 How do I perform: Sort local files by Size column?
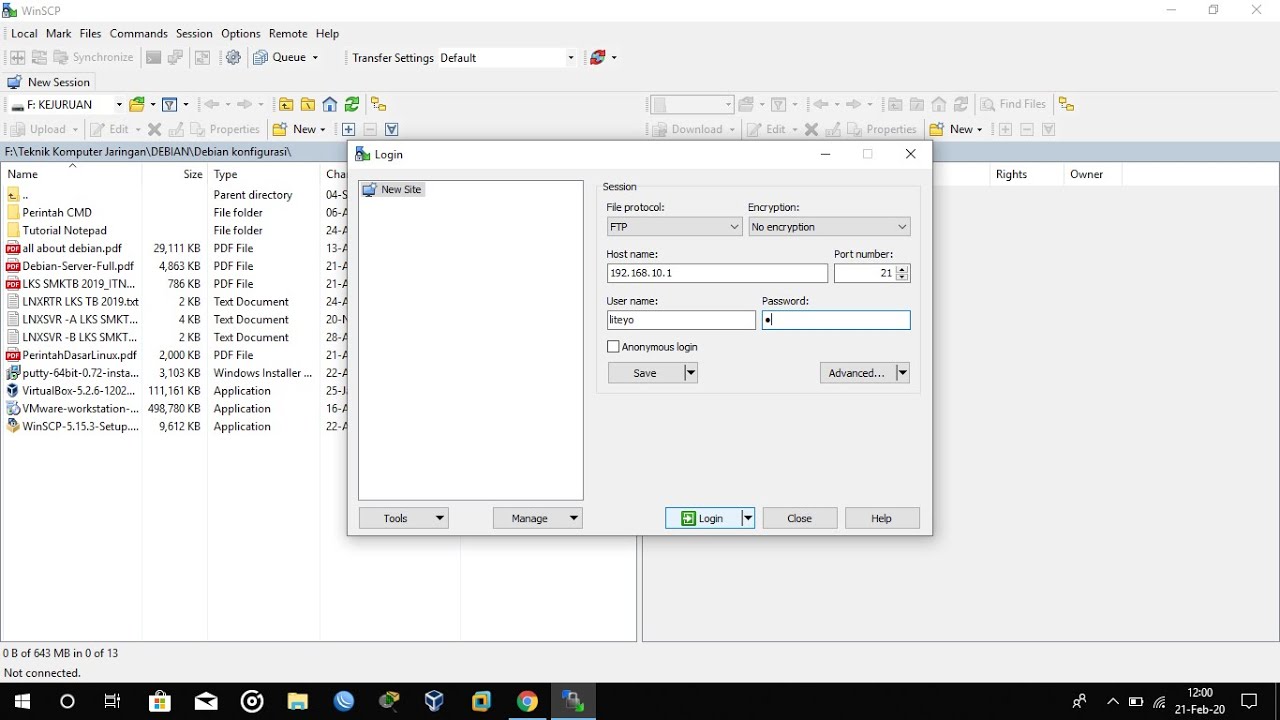tap(175, 174)
